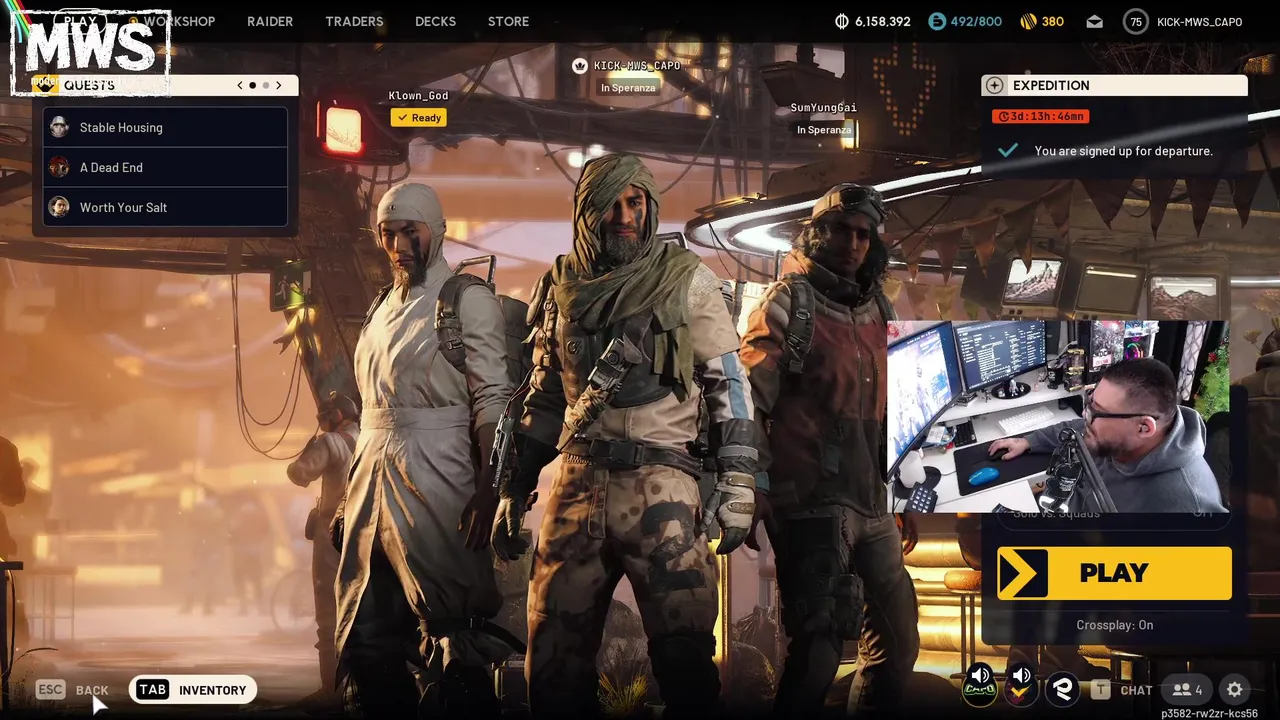Open the Store tab
The image size is (1280, 720).
tap(508, 21)
